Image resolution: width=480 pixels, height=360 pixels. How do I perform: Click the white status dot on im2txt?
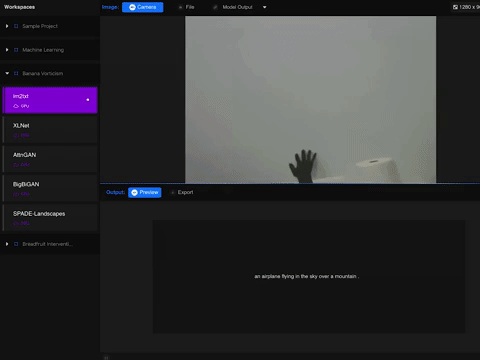[88, 100]
